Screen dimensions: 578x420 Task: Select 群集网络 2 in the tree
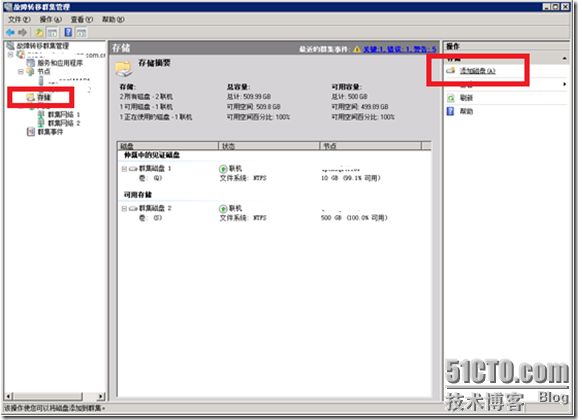pyautogui.click(x=64, y=123)
